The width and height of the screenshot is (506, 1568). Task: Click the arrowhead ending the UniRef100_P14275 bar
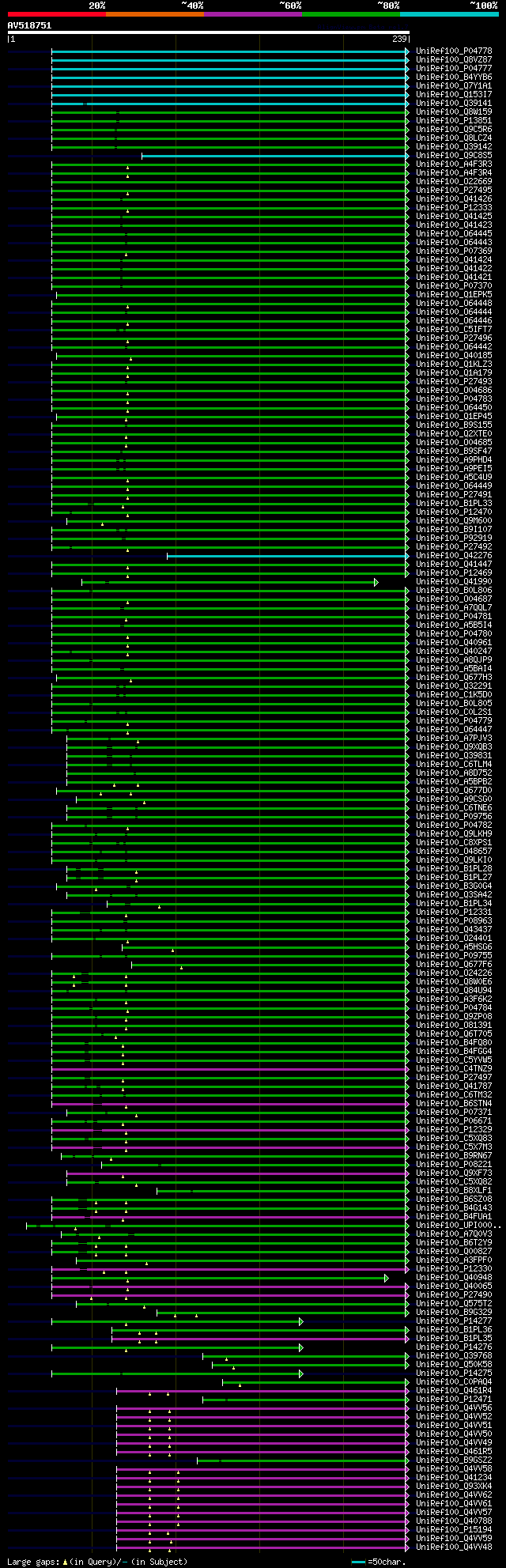point(301,1373)
